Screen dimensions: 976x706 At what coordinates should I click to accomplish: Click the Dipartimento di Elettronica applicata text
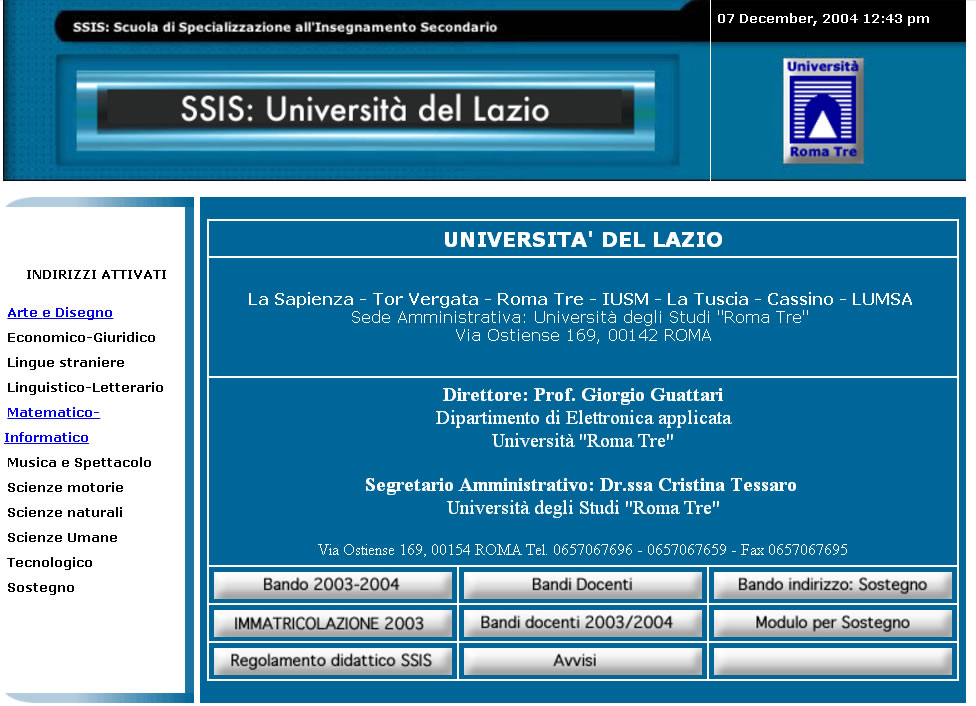click(x=583, y=418)
